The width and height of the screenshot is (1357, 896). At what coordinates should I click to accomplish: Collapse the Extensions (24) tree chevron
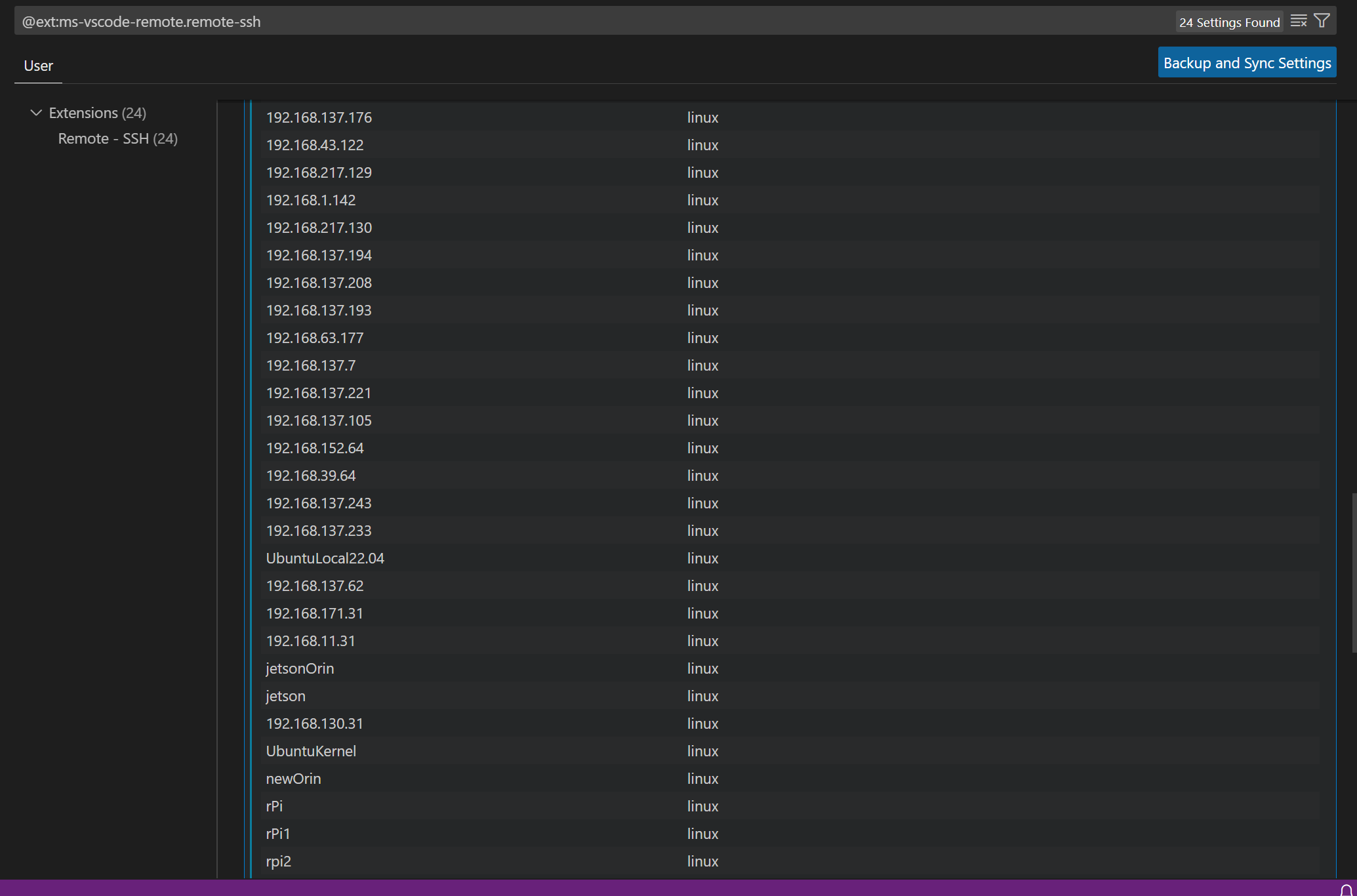pos(36,113)
